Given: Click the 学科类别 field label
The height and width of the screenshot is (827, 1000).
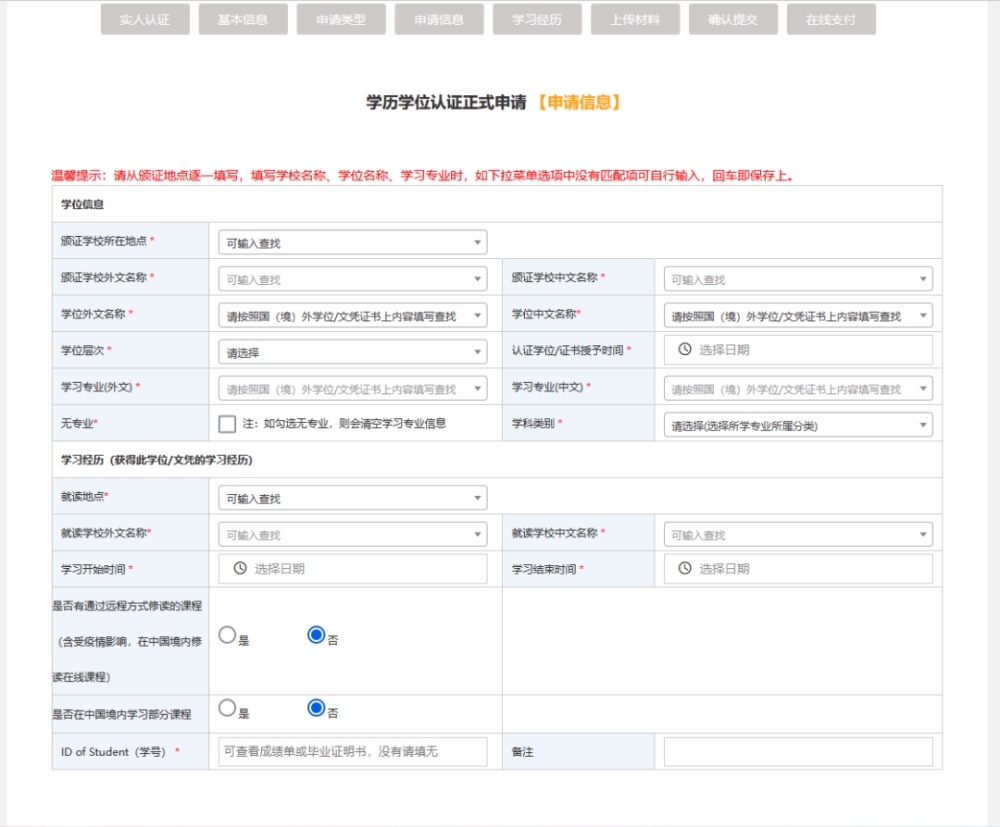Looking at the screenshot, I should [533, 423].
